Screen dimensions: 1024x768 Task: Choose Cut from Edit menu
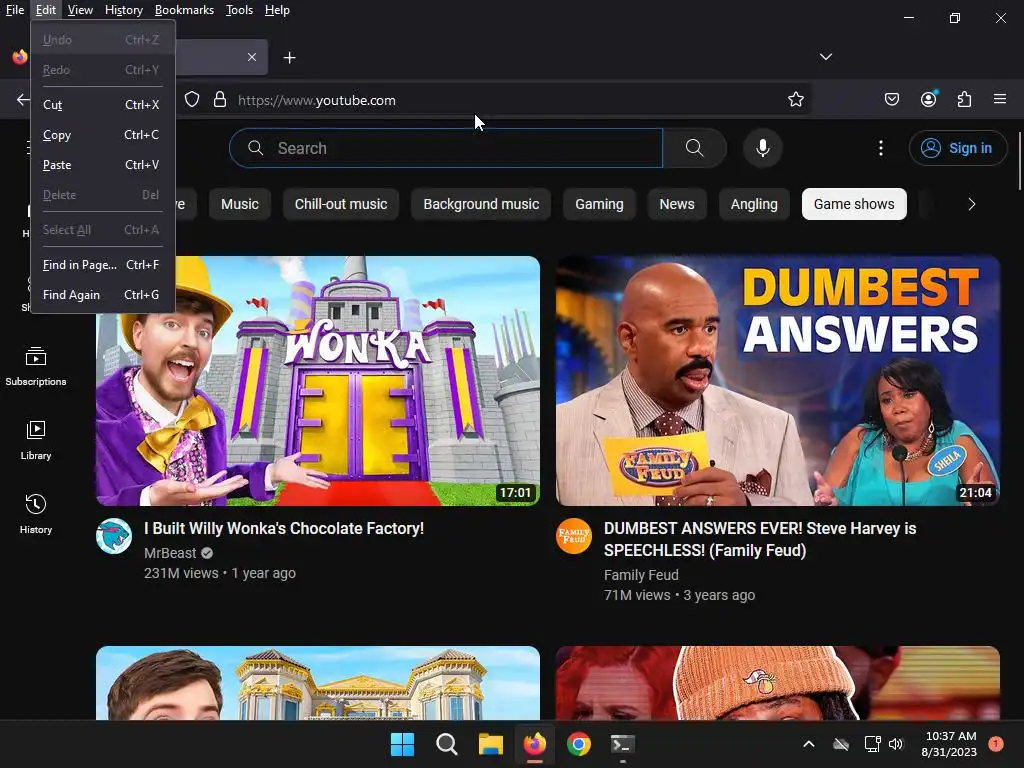pyautogui.click(x=103, y=104)
